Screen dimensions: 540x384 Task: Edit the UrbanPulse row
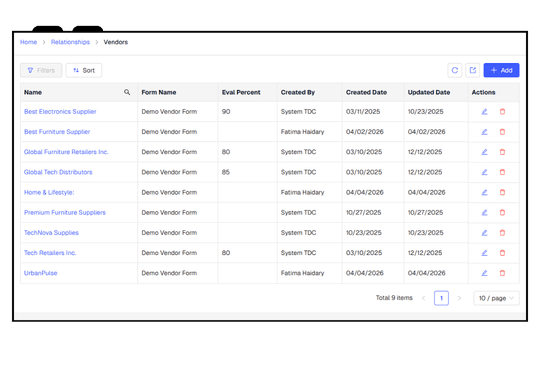point(484,273)
